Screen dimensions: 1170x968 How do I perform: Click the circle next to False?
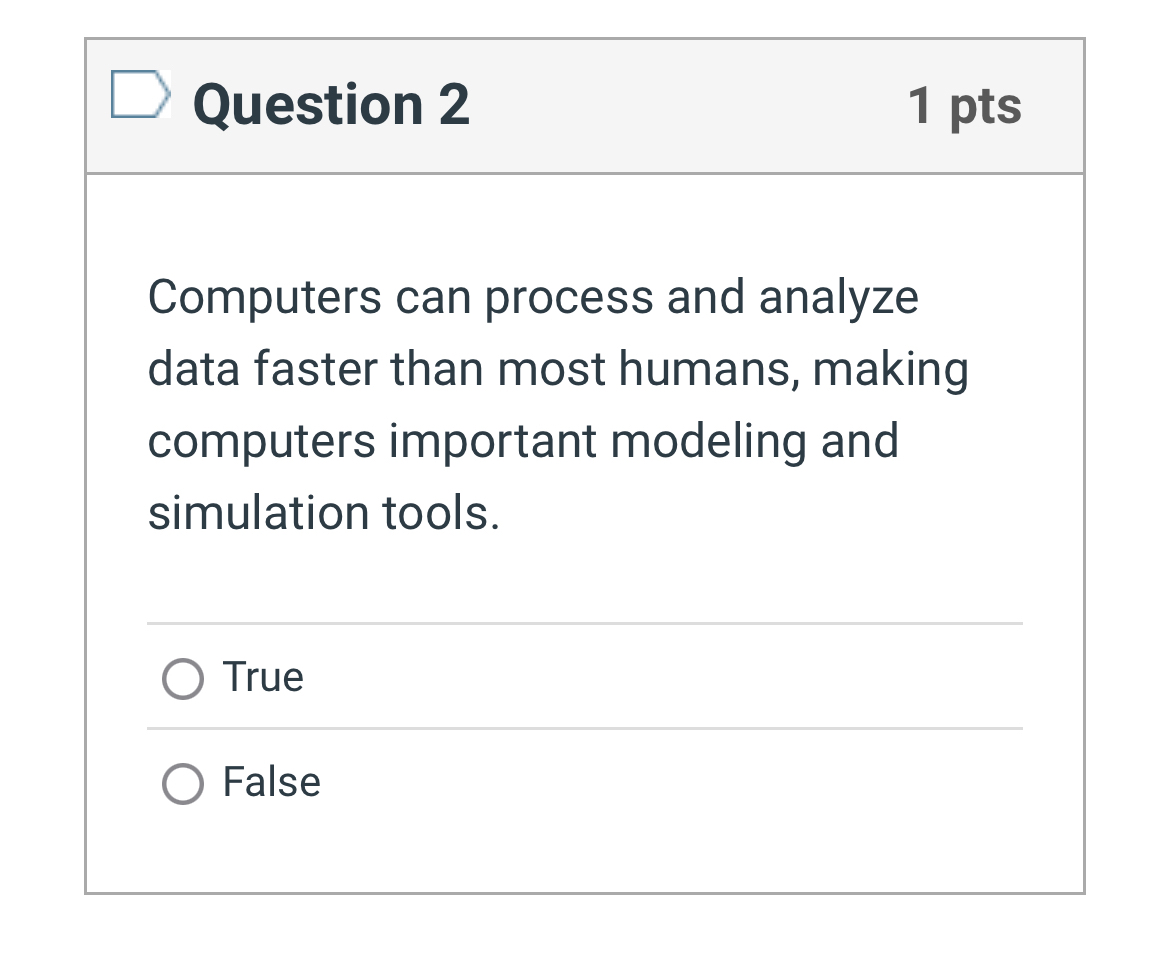tap(181, 783)
